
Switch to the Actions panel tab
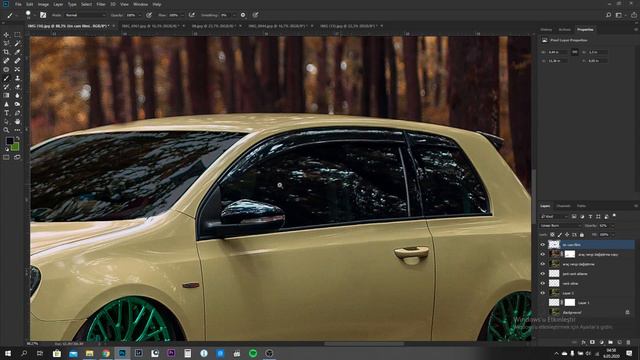click(564, 30)
